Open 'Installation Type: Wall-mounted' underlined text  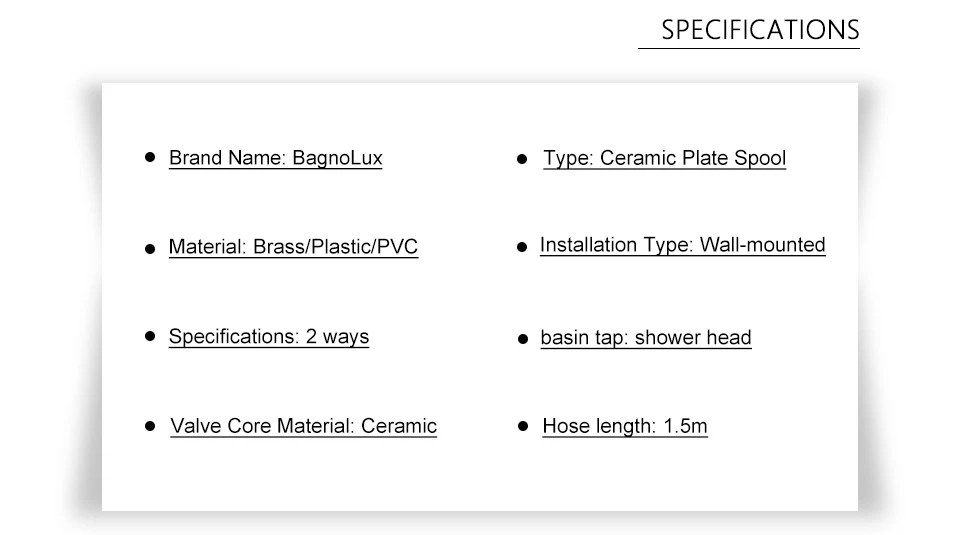(682, 245)
